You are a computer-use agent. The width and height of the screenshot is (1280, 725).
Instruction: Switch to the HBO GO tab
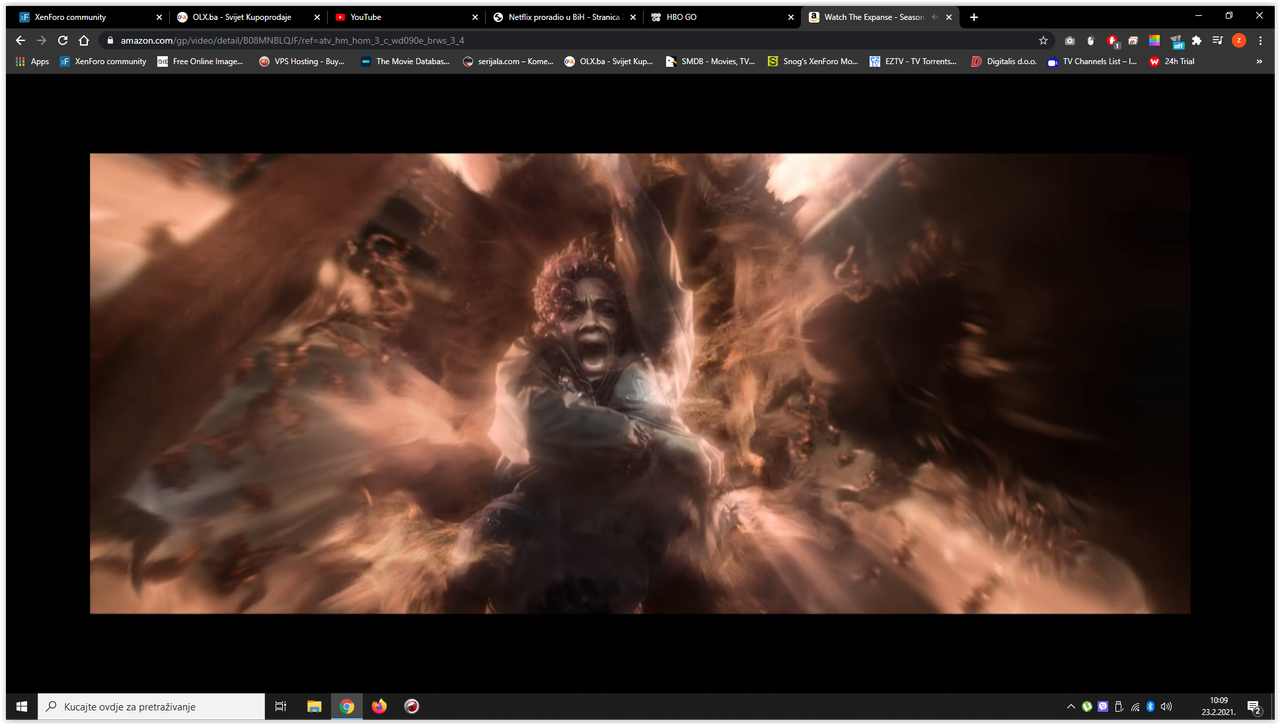[722, 17]
